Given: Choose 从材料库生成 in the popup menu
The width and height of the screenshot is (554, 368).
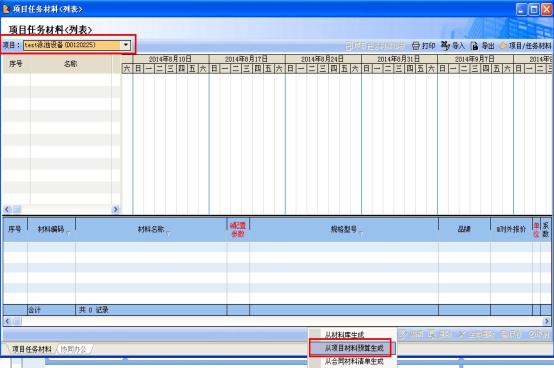Looking at the screenshot, I should pos(344,334).
